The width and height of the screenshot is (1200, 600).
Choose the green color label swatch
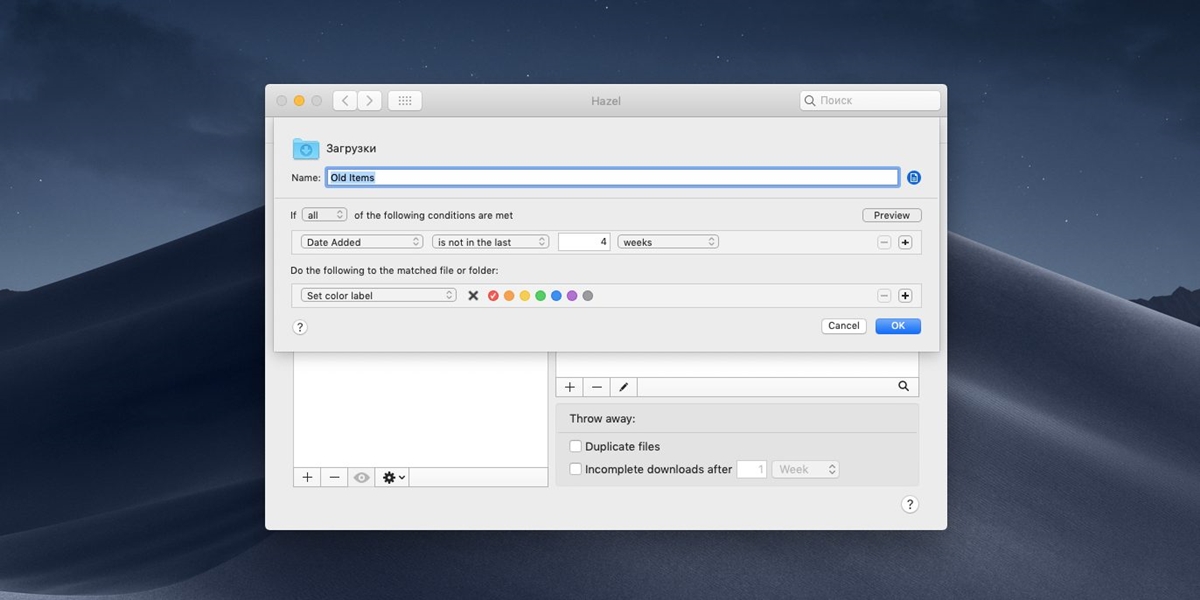tap(540, 296)
